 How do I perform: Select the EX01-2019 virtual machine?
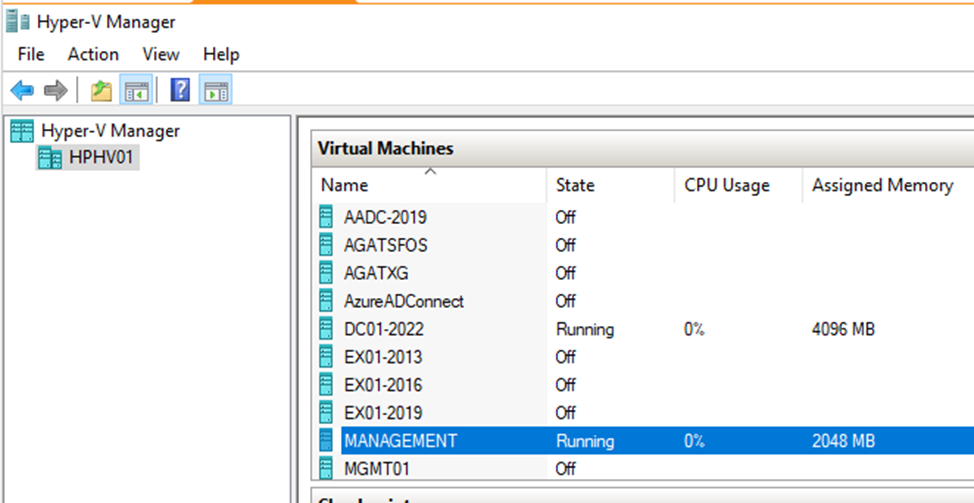coord(383,412)
